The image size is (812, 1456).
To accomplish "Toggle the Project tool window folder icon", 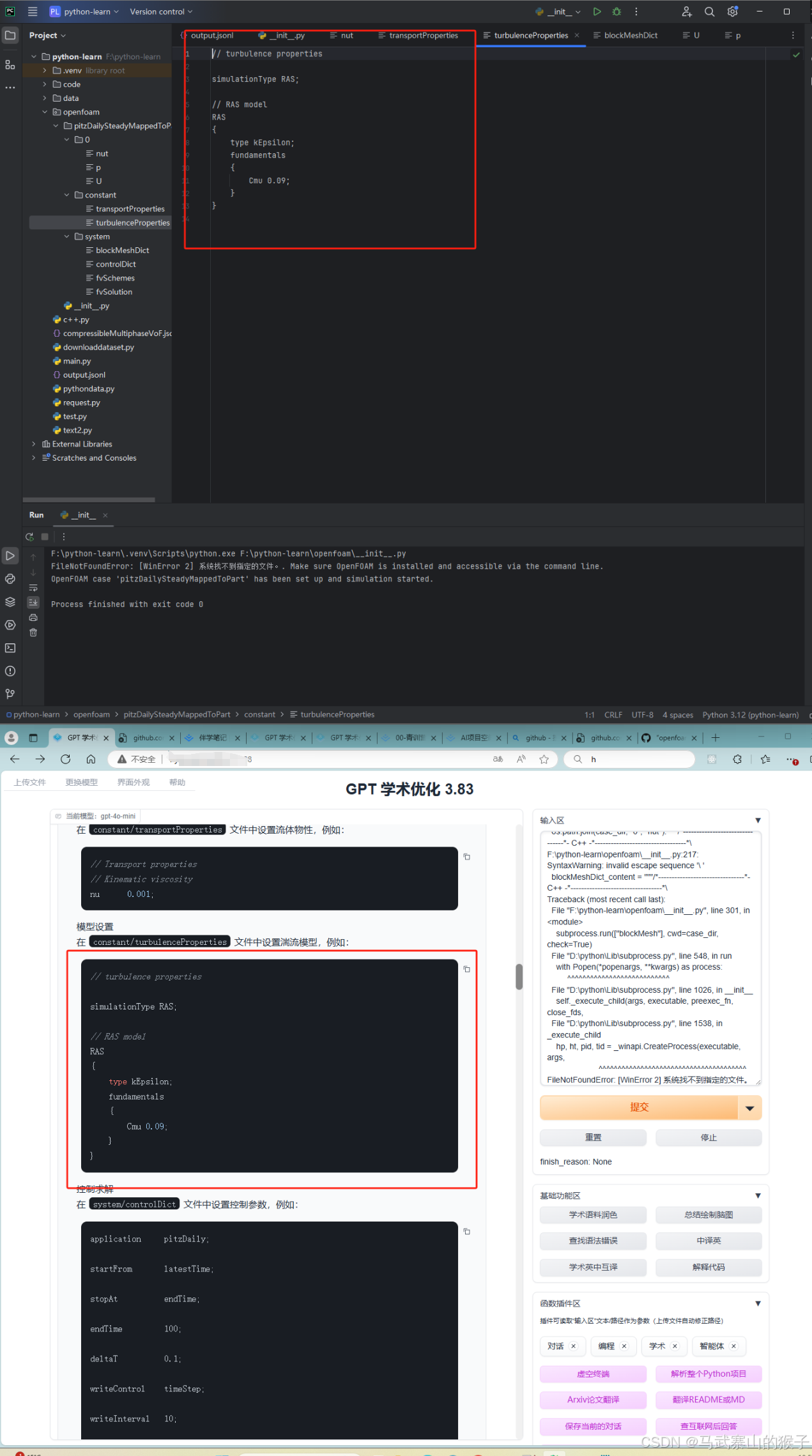I will point(10,35).
